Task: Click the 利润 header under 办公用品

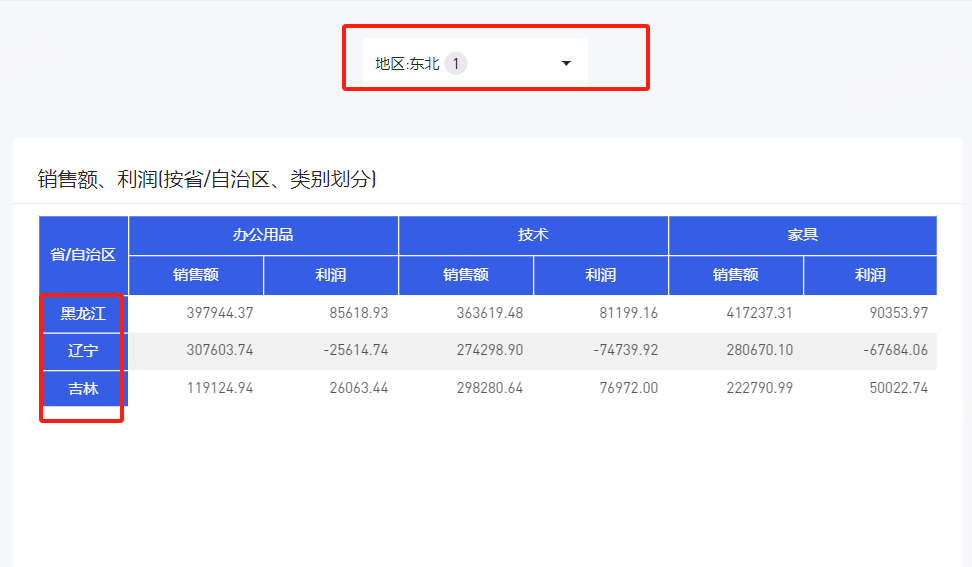Action: pyautogui.click(x=331, y=275)
